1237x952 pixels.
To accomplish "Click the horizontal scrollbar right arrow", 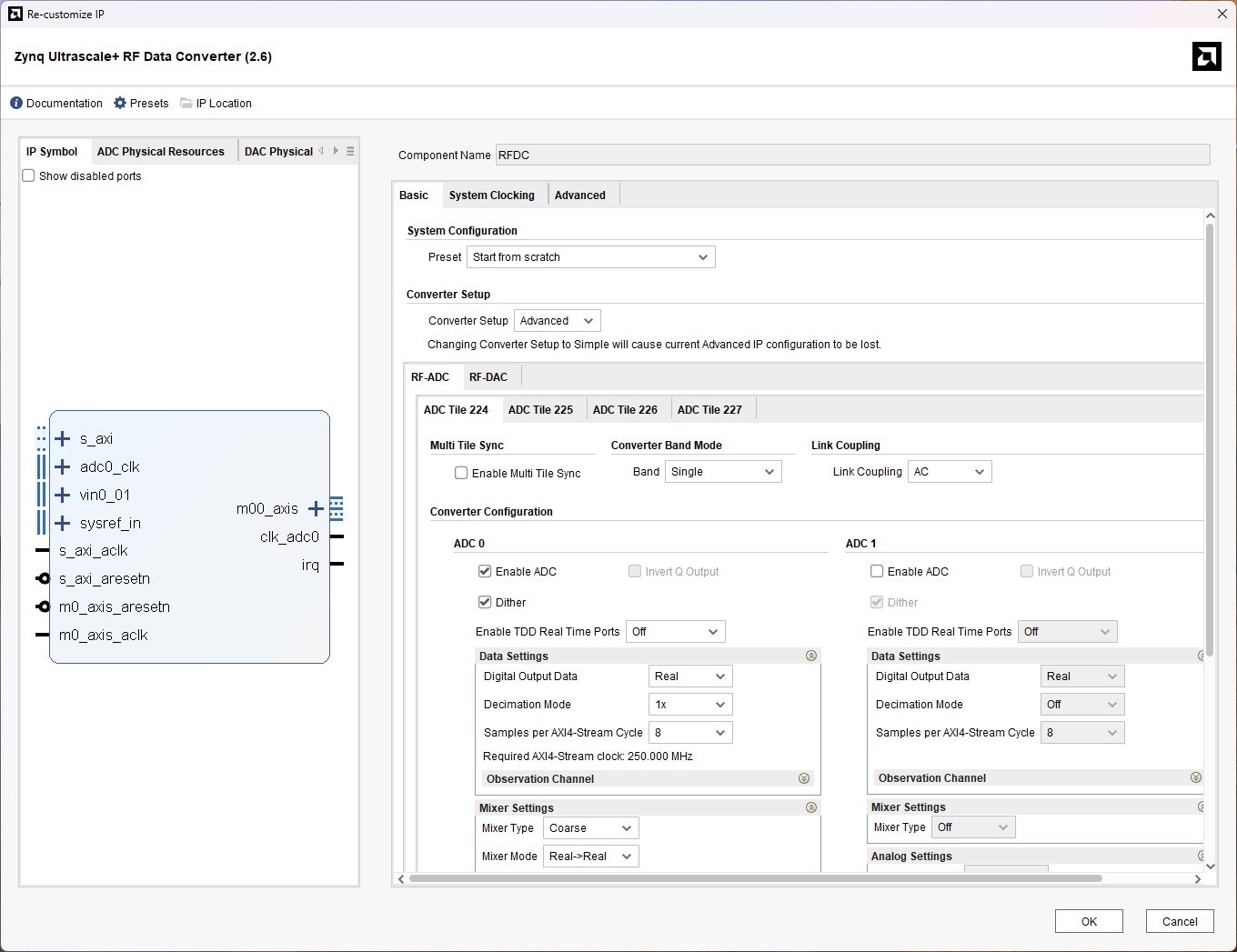I will pos(1198,879).
